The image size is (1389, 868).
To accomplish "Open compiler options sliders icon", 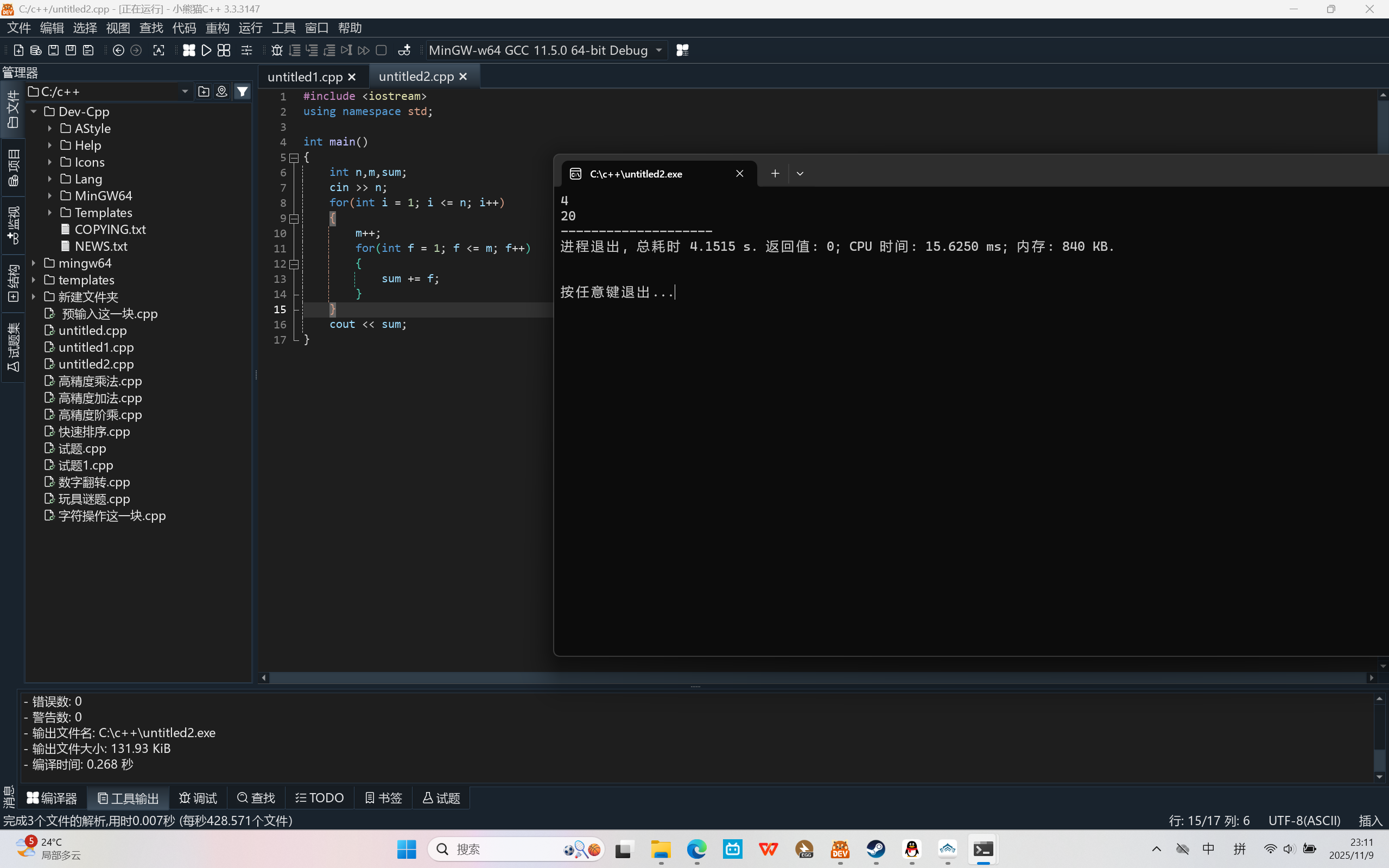I will point(247,50).
